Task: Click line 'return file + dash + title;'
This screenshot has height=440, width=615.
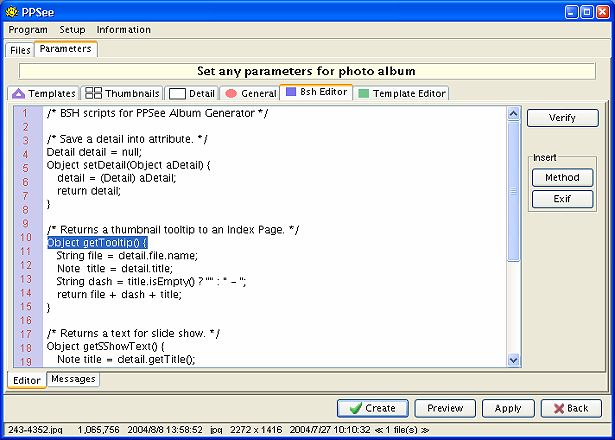Action: pos(119,295)
